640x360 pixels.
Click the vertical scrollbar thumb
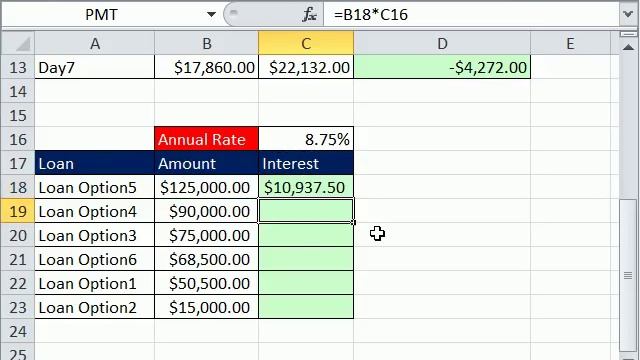[629, 276]
